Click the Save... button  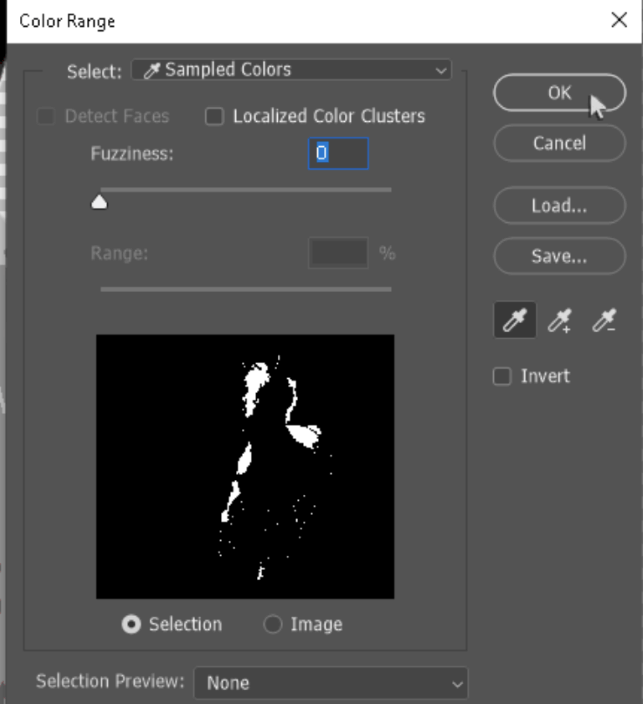(559, 256)
